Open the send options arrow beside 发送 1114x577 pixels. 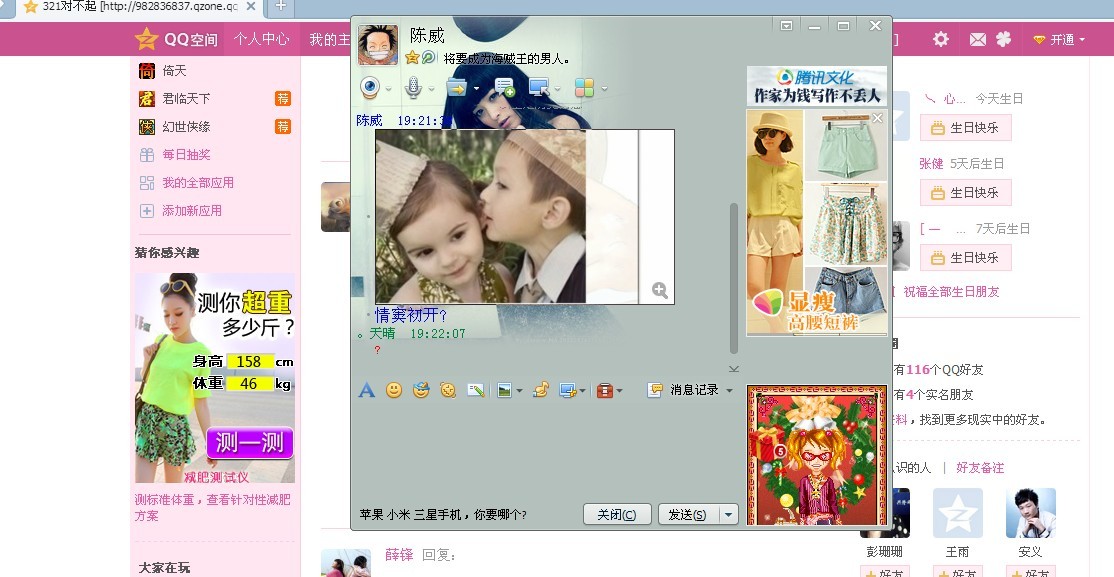pyautogui.click(x=730, y=514)
